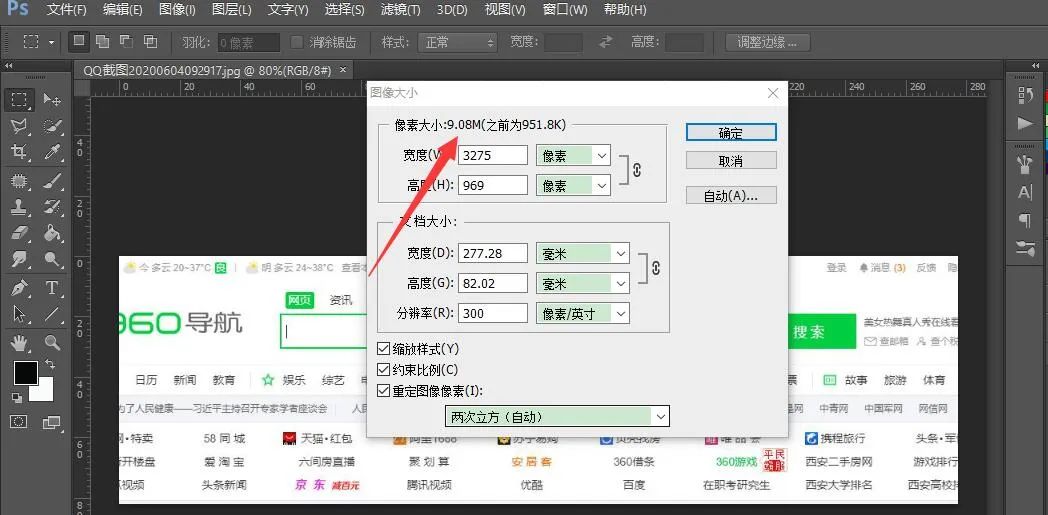Open the tool preset picker arrow
Screen dimensions: 1048x515
pos(51,43)
